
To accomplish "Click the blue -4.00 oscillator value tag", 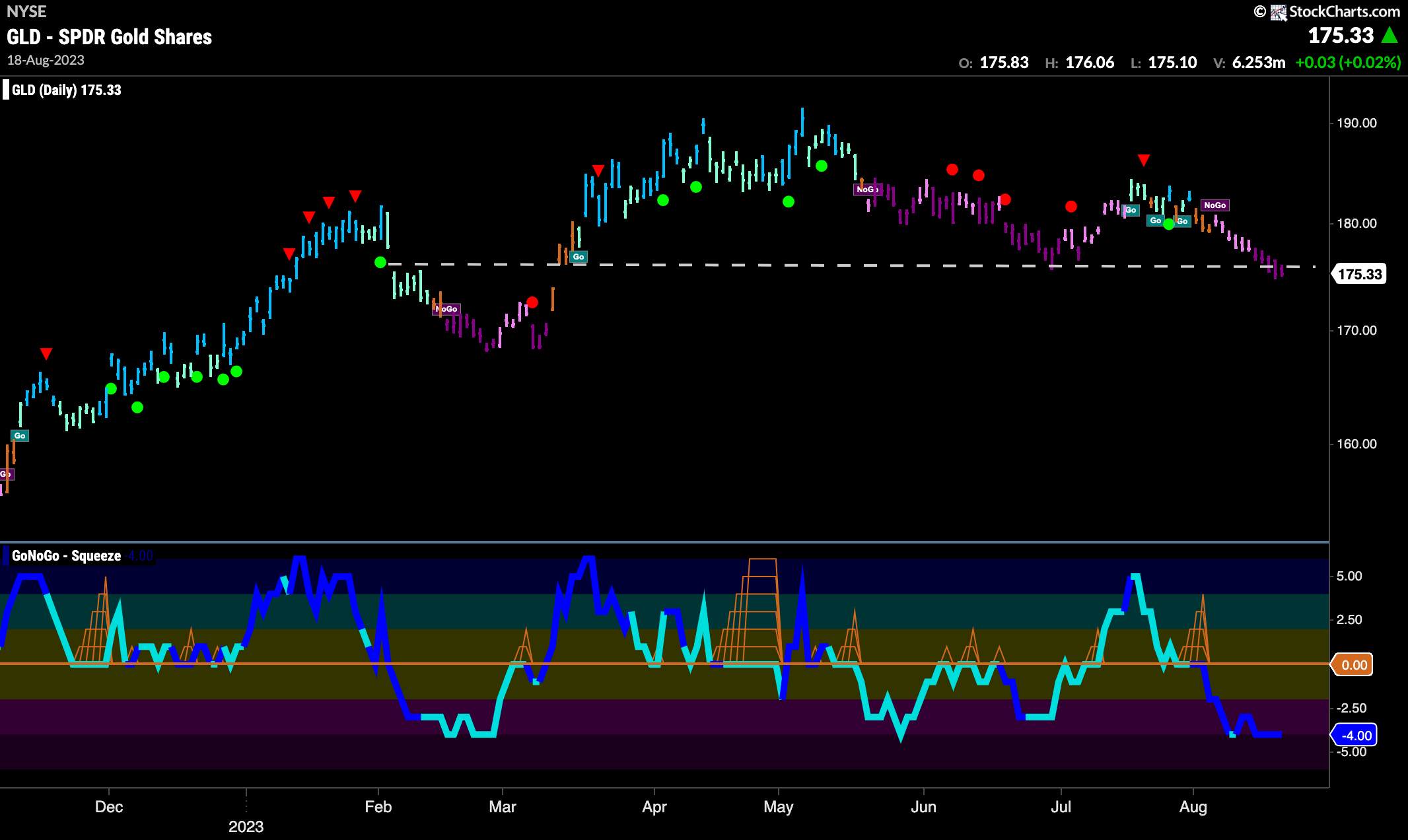I will (1355, 735).
